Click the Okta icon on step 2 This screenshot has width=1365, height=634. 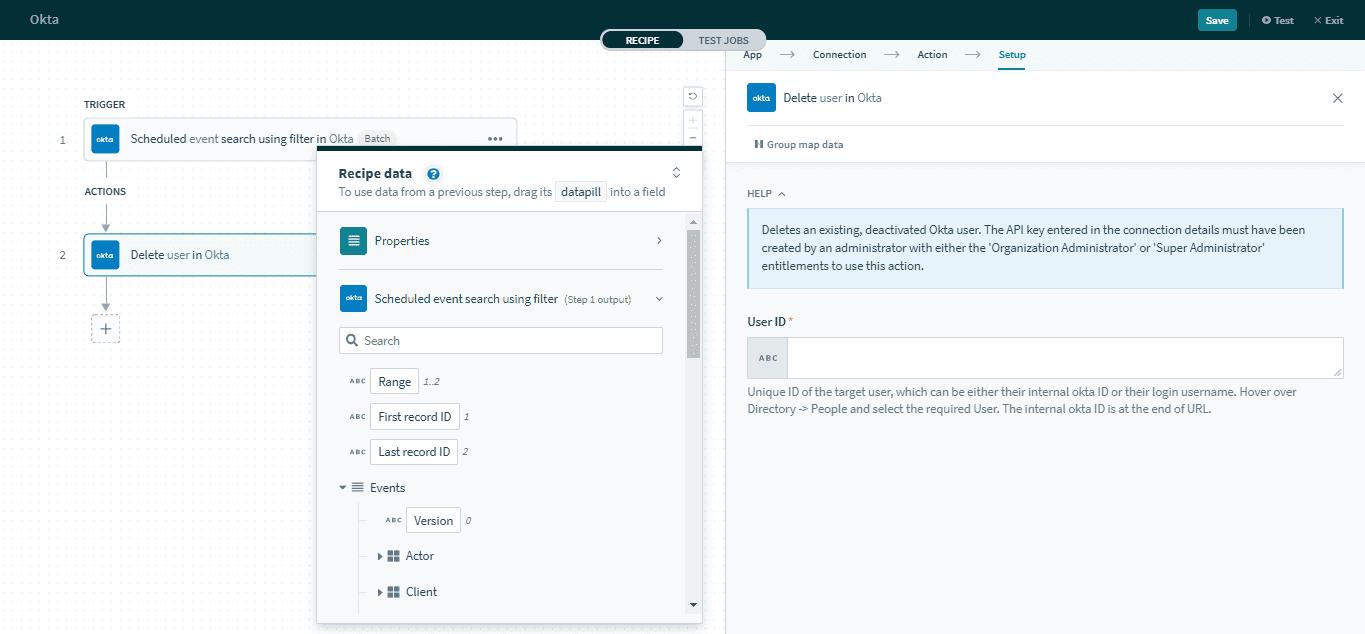(x=105, y=255)
